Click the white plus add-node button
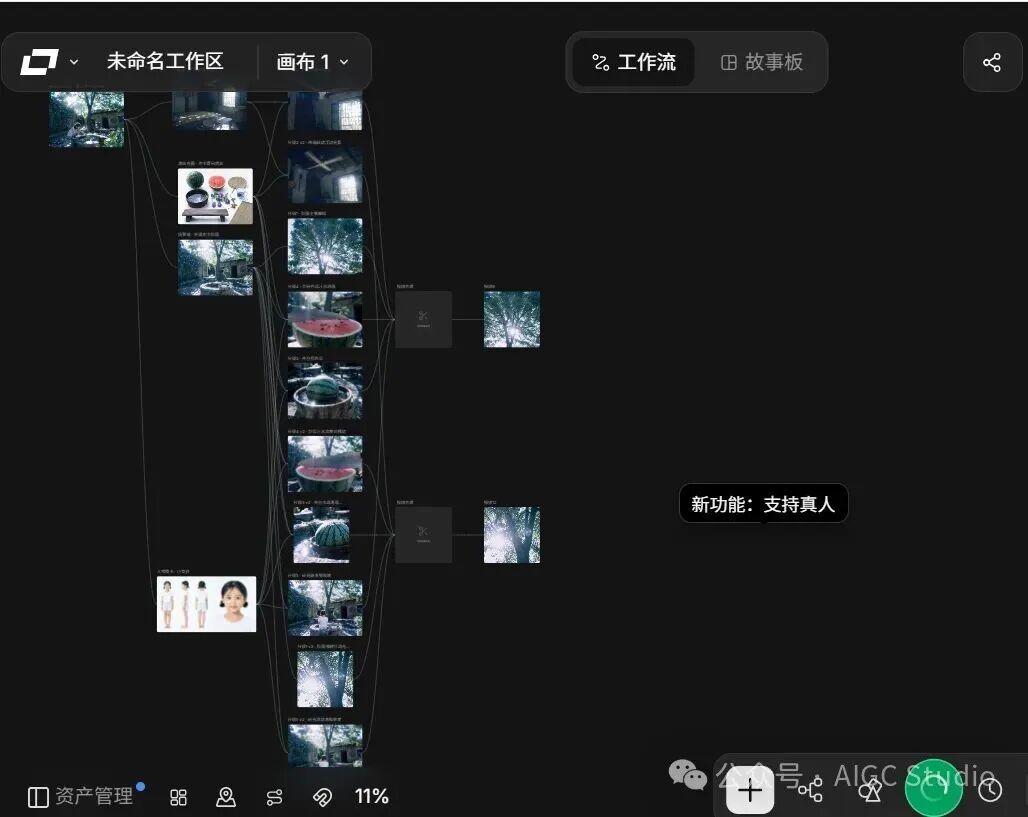Screen dimensions: 1028x817 pos(750,791)
